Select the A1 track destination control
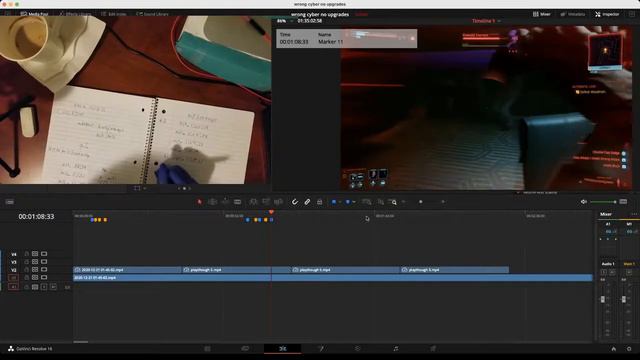This screenshot has height=360, width=640. click(13, 287)
